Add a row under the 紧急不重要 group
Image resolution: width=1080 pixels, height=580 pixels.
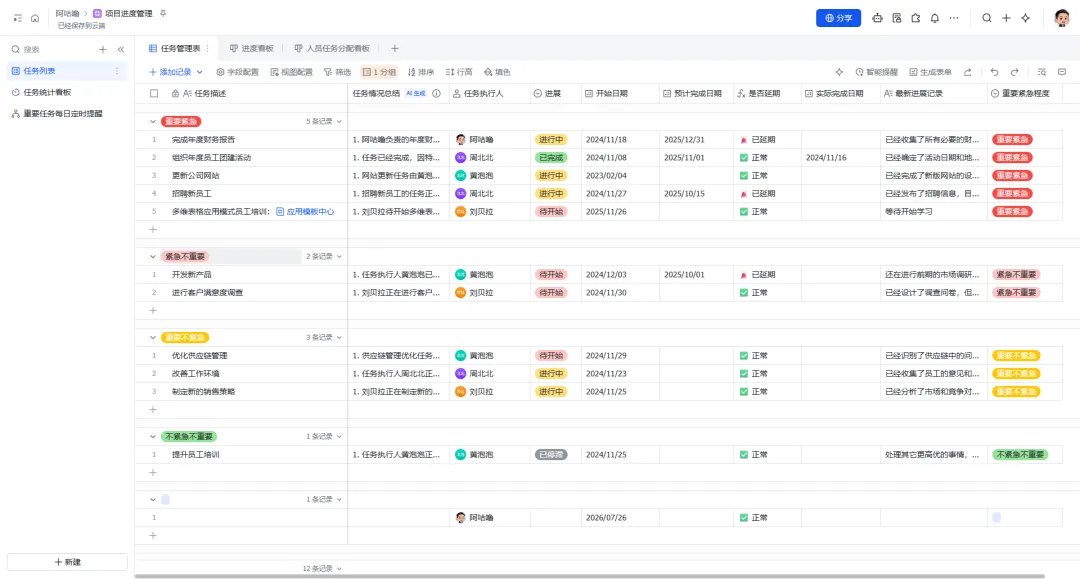tap(153, 311)
